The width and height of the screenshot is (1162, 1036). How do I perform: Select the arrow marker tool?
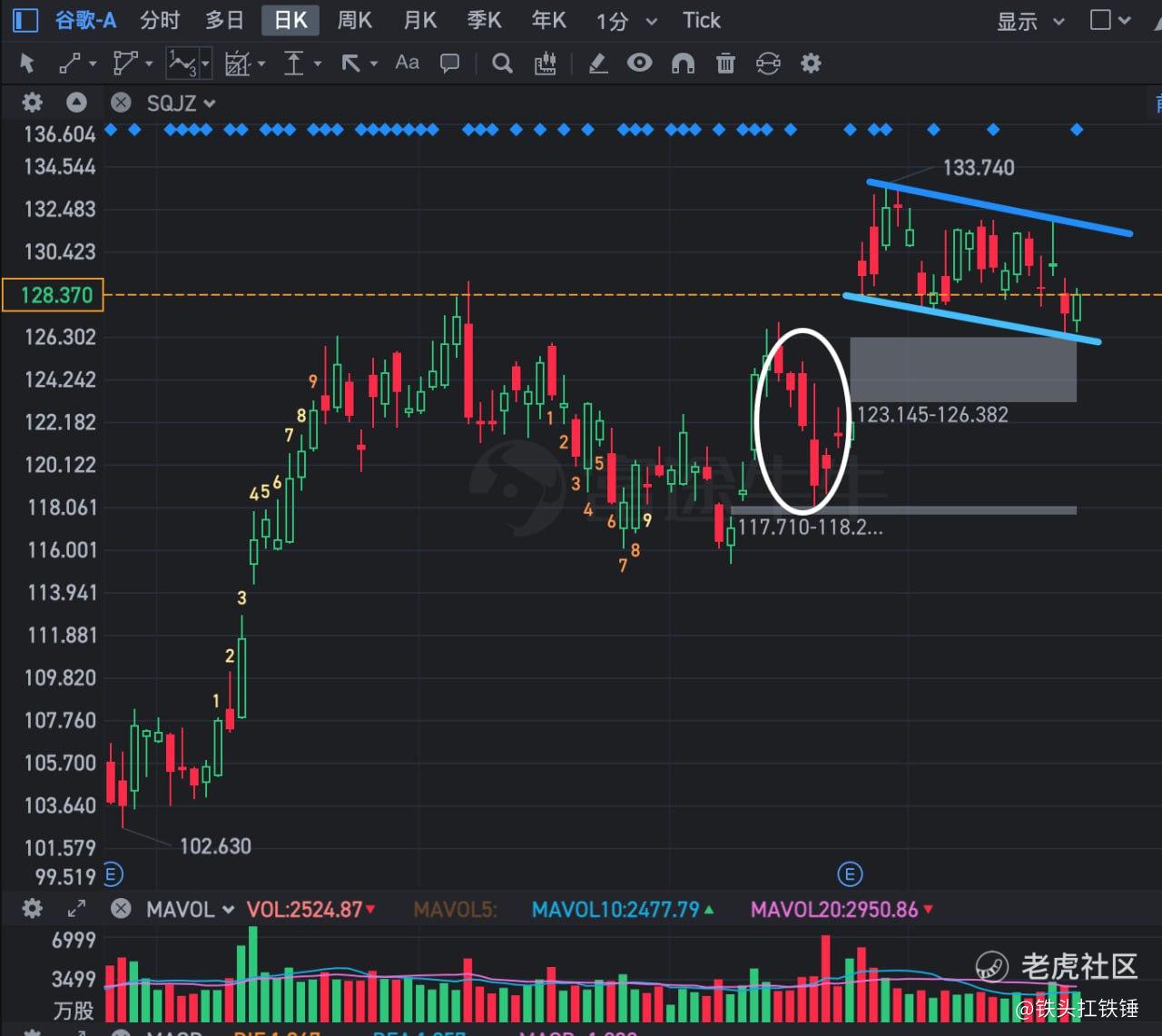(350, 63)
